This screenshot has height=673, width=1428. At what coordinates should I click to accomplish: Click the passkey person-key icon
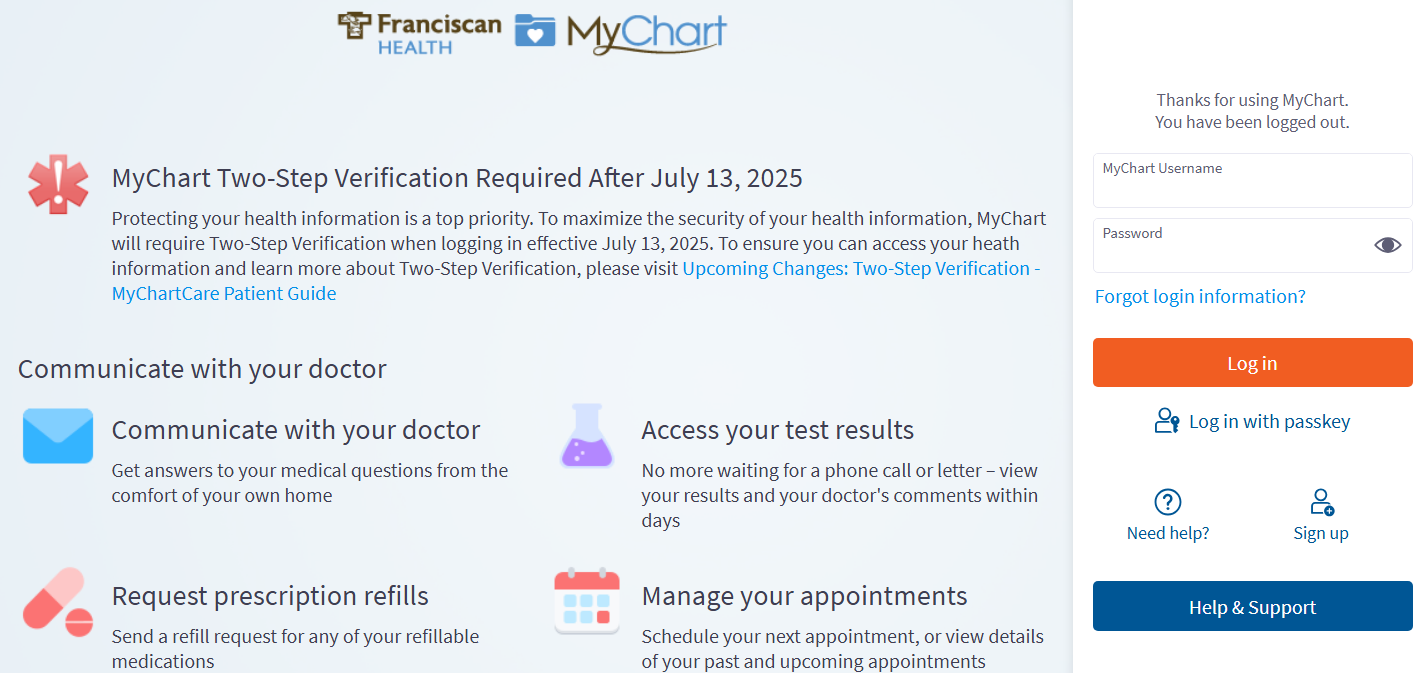[1167, 421]
